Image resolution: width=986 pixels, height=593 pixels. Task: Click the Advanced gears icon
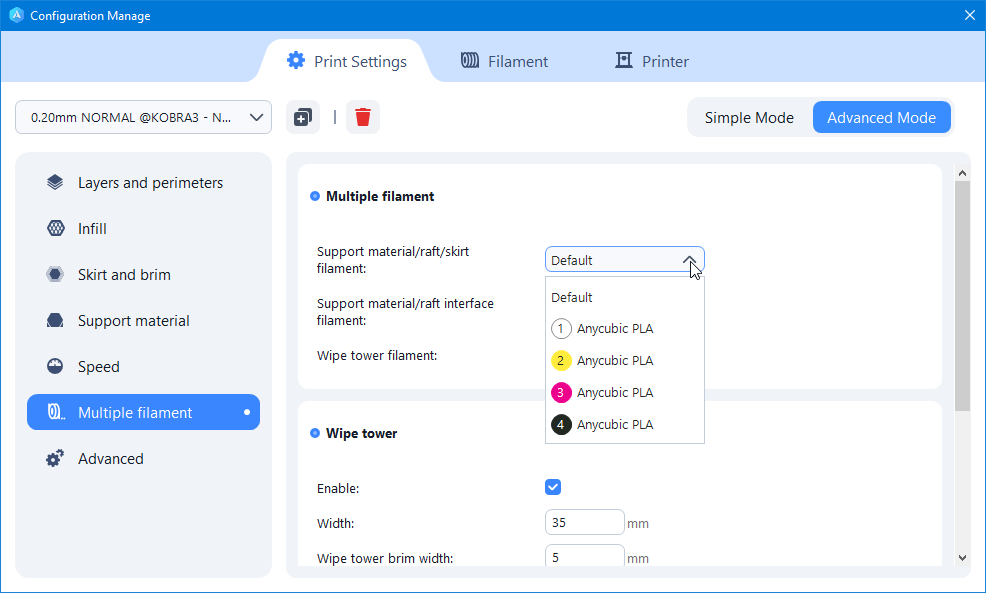click(x=55, y=459)
